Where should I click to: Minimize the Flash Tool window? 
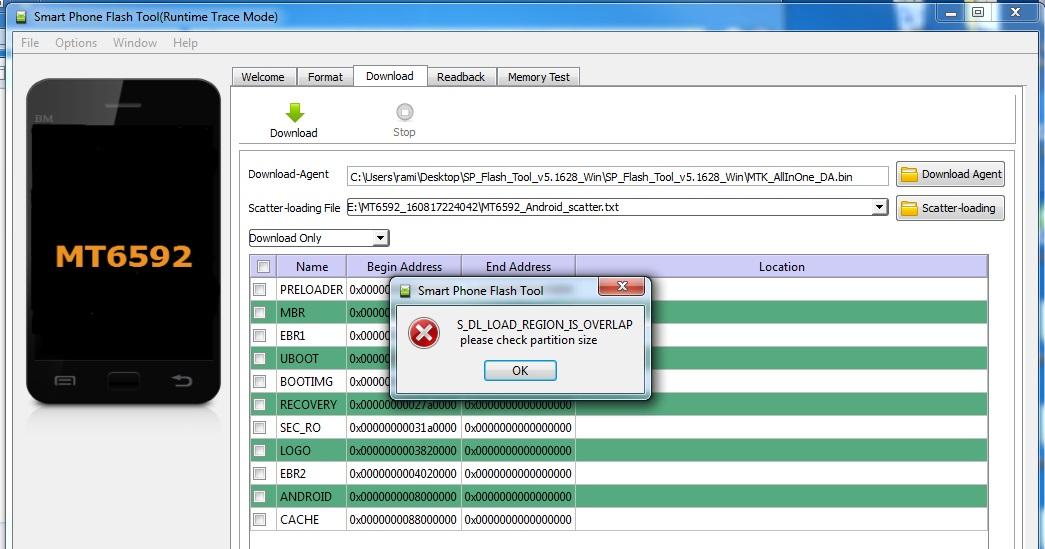pos(950,13)
